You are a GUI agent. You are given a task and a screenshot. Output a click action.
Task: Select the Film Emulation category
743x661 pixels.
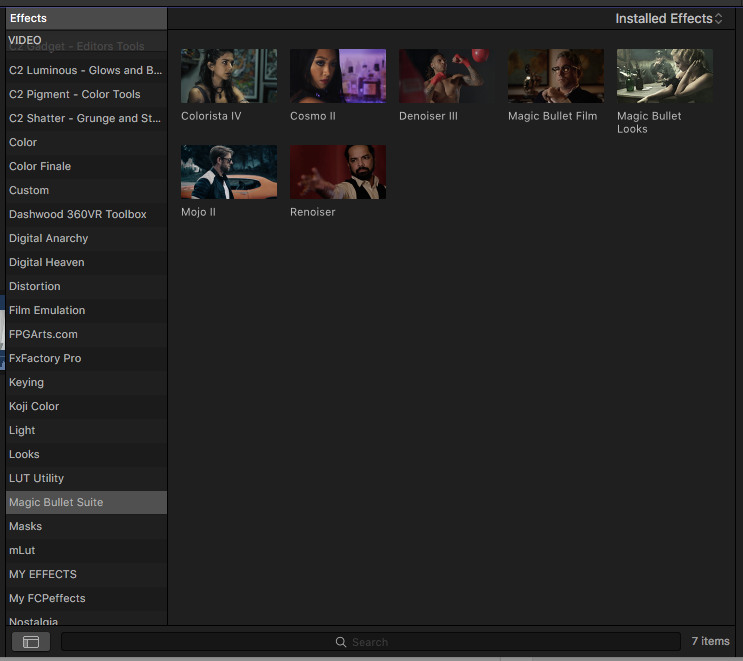(x=47, y=310)
